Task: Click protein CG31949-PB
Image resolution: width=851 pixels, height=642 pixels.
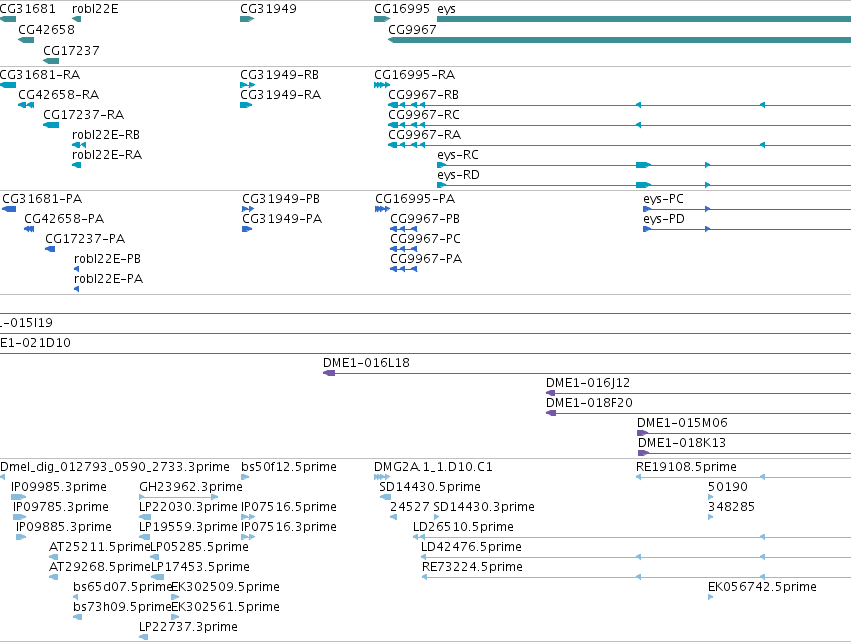Action: coord(281,199)
